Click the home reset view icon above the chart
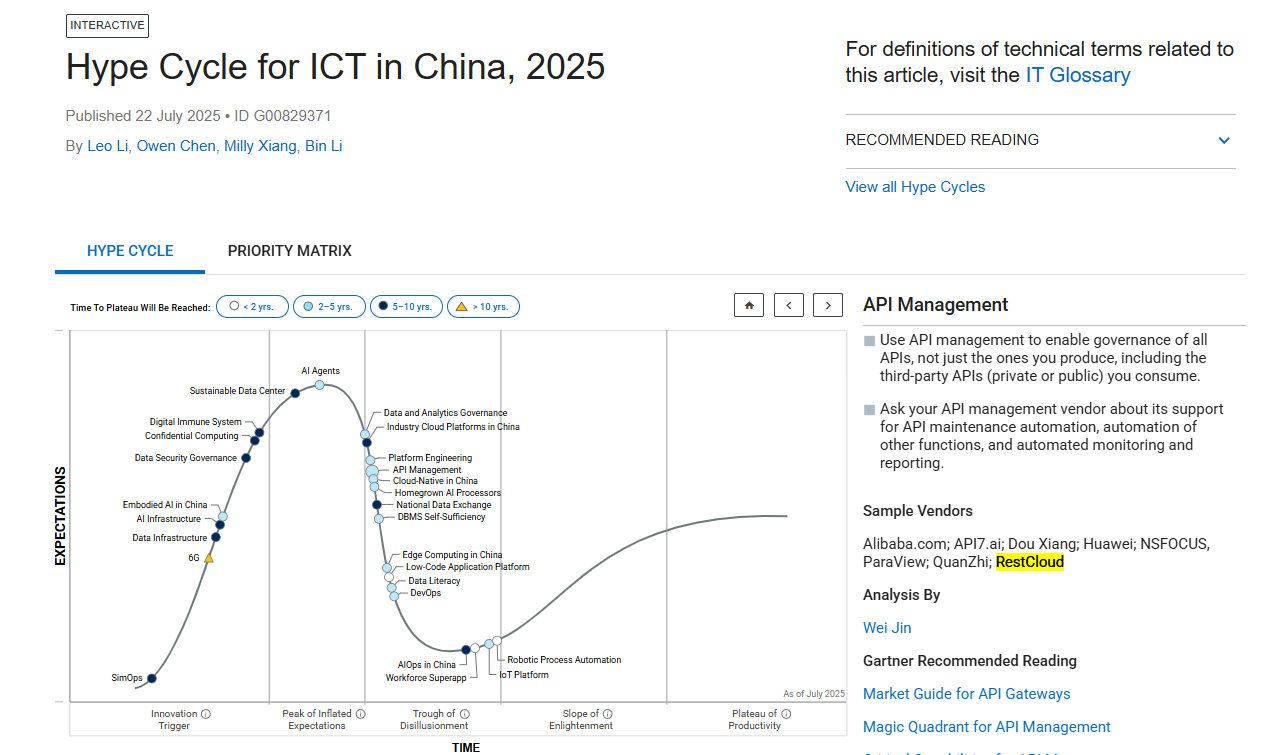Viewport: 1286px width, 755px height. tap(748, 304)
